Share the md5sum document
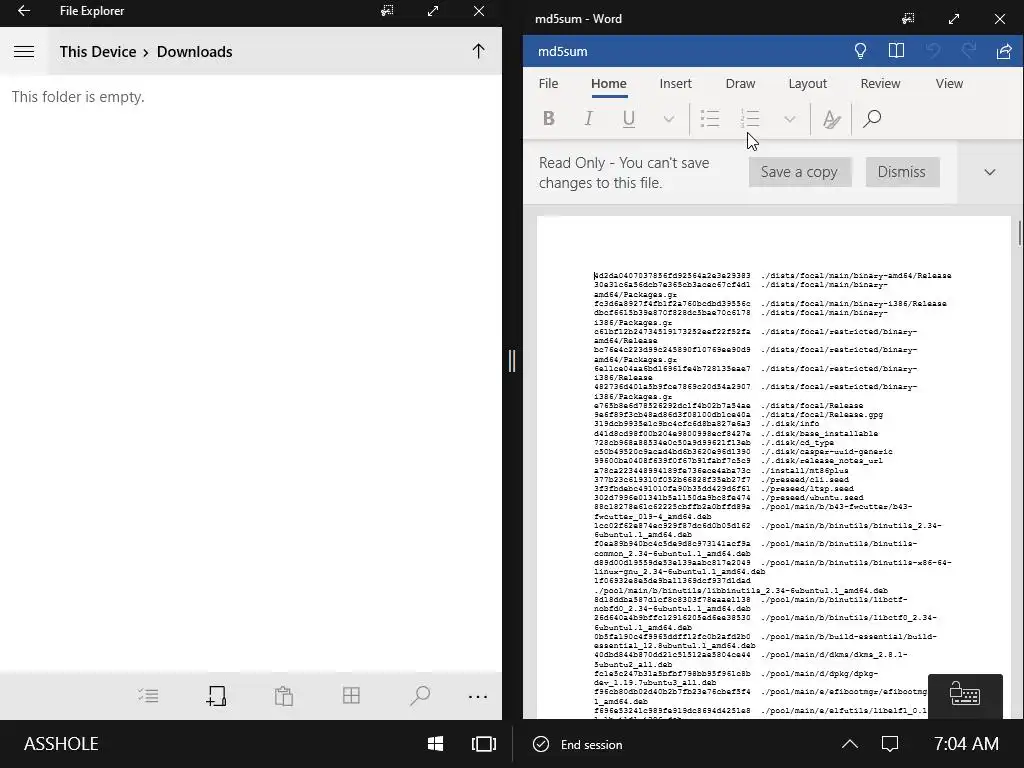The height and width of the screenshot is (768, 1024). [x=1004, y=51]
